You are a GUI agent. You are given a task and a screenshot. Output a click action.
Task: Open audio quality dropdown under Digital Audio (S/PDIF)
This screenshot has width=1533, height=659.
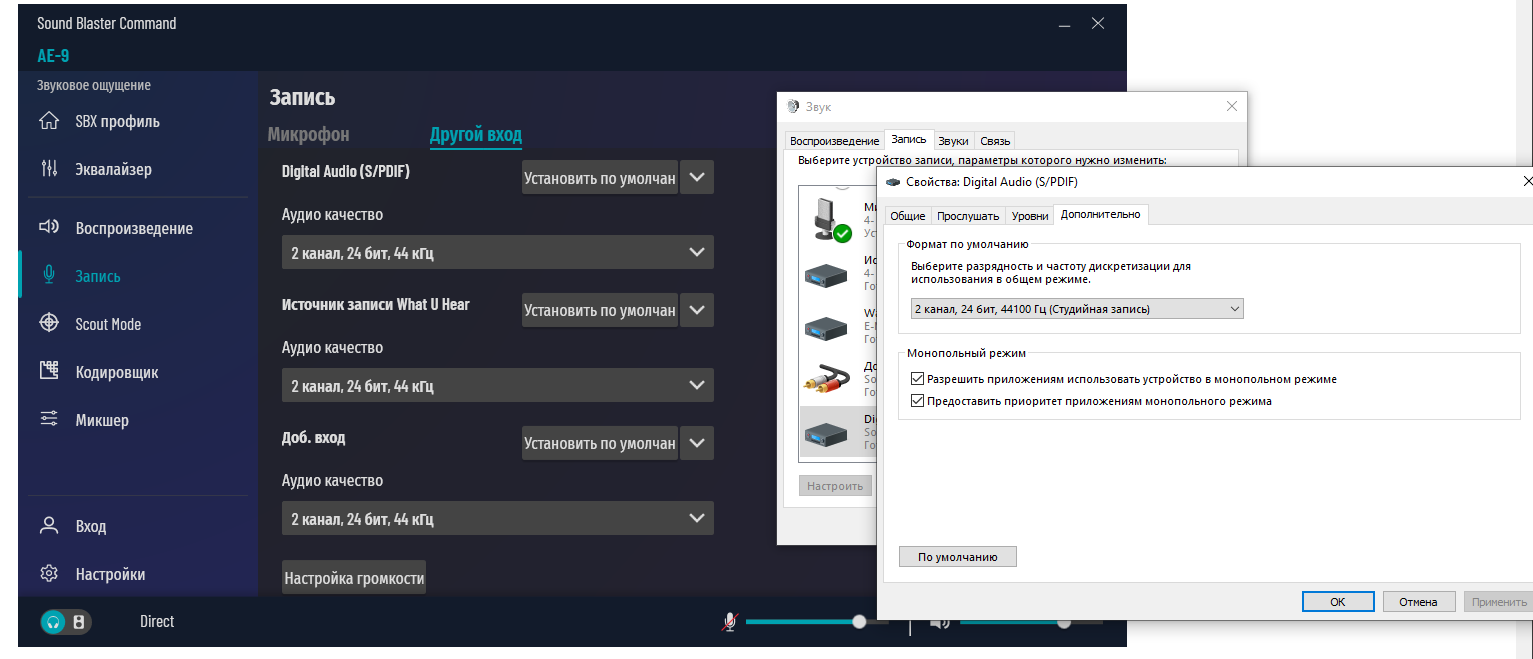click(x=498, y=253)
